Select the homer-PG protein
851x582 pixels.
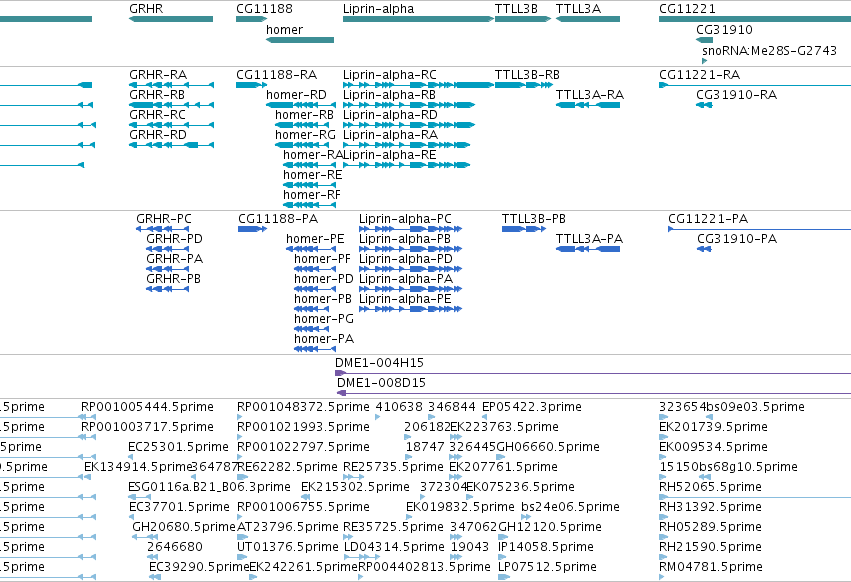point(312,329)
